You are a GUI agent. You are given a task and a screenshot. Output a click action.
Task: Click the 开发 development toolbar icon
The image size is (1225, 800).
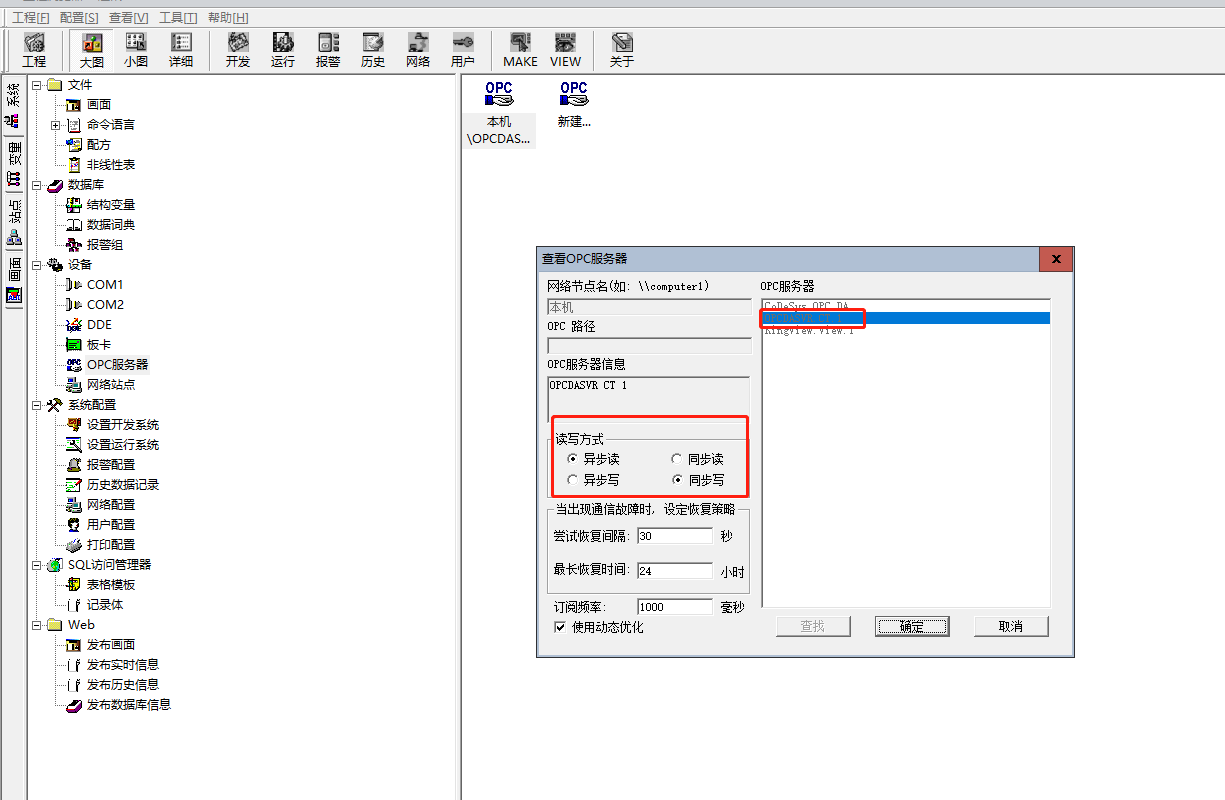(x=238, y=50)
